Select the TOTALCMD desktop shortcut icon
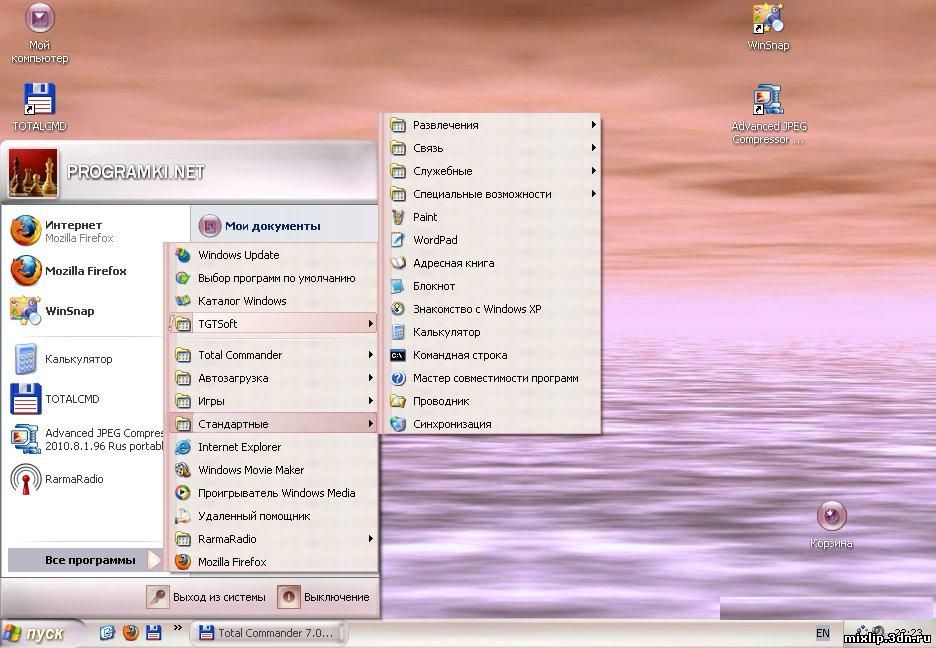Image resolution: width=936 pixels, height=648 pixels. [x=39, y=107]
